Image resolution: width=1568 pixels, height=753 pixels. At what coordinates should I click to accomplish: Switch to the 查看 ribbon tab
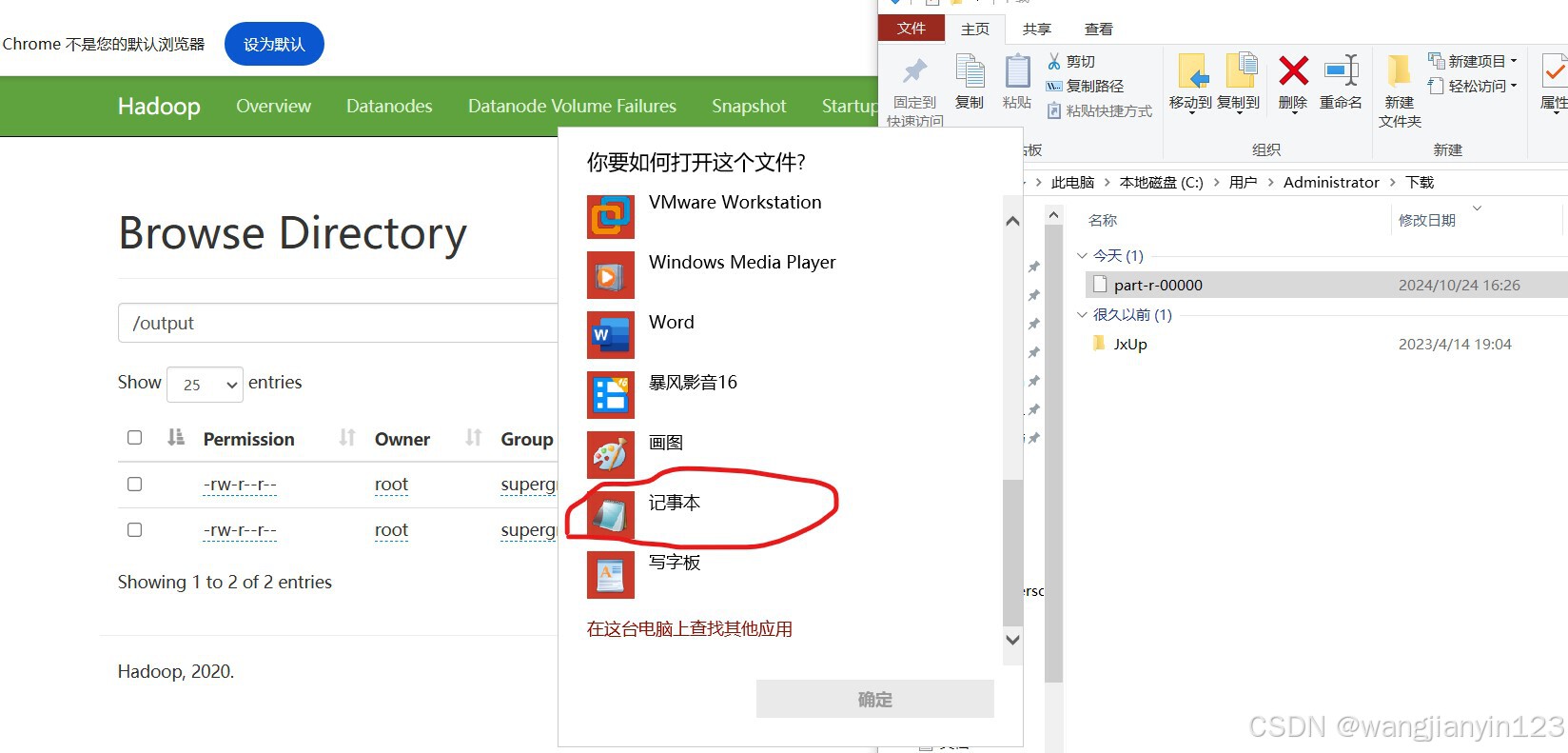1099,30
